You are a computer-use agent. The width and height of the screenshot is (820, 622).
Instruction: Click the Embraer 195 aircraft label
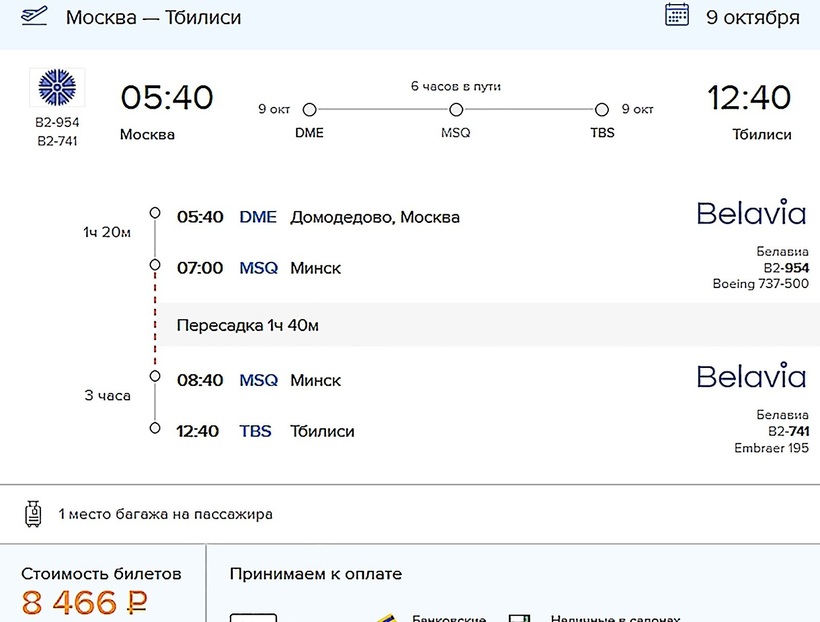(x=771, y=448)
